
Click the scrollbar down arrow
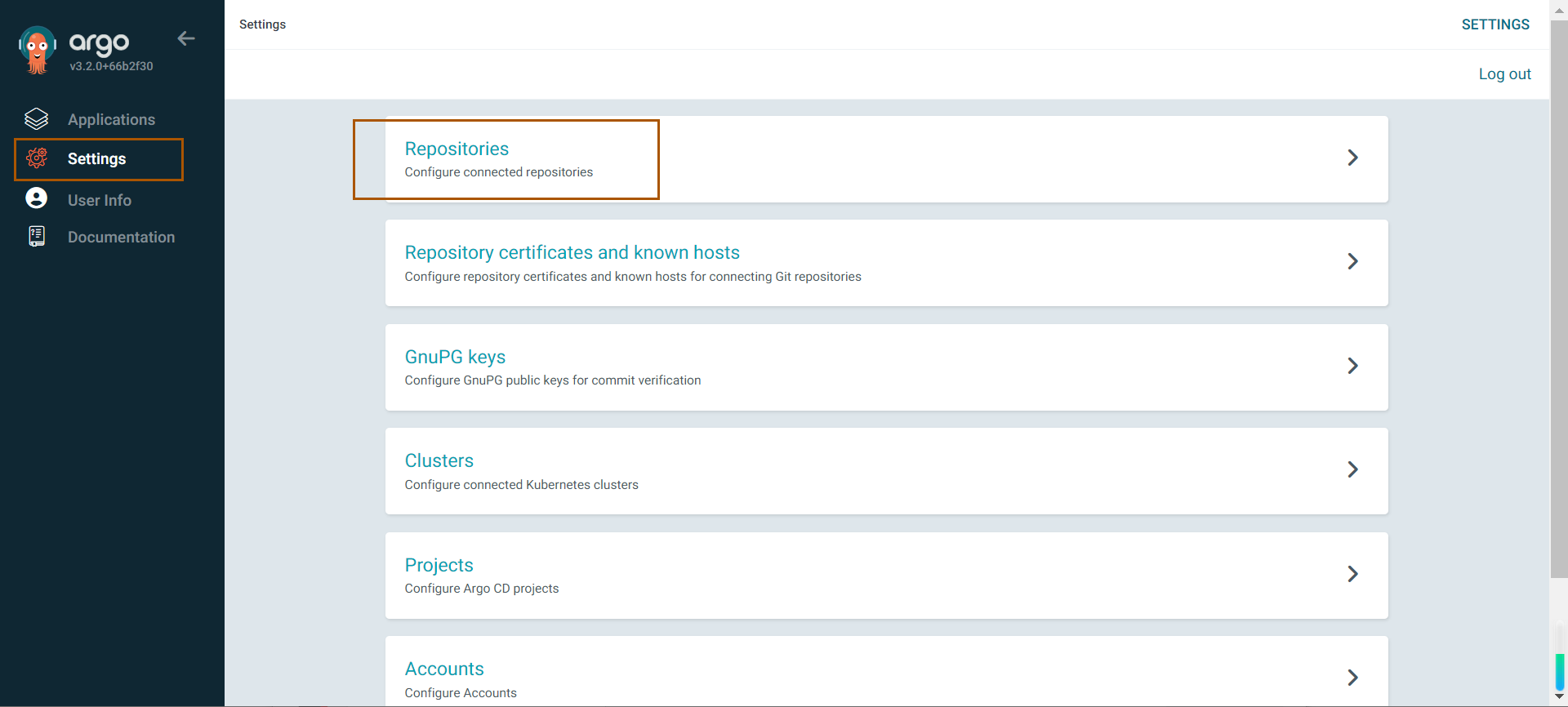(1559, 696)
